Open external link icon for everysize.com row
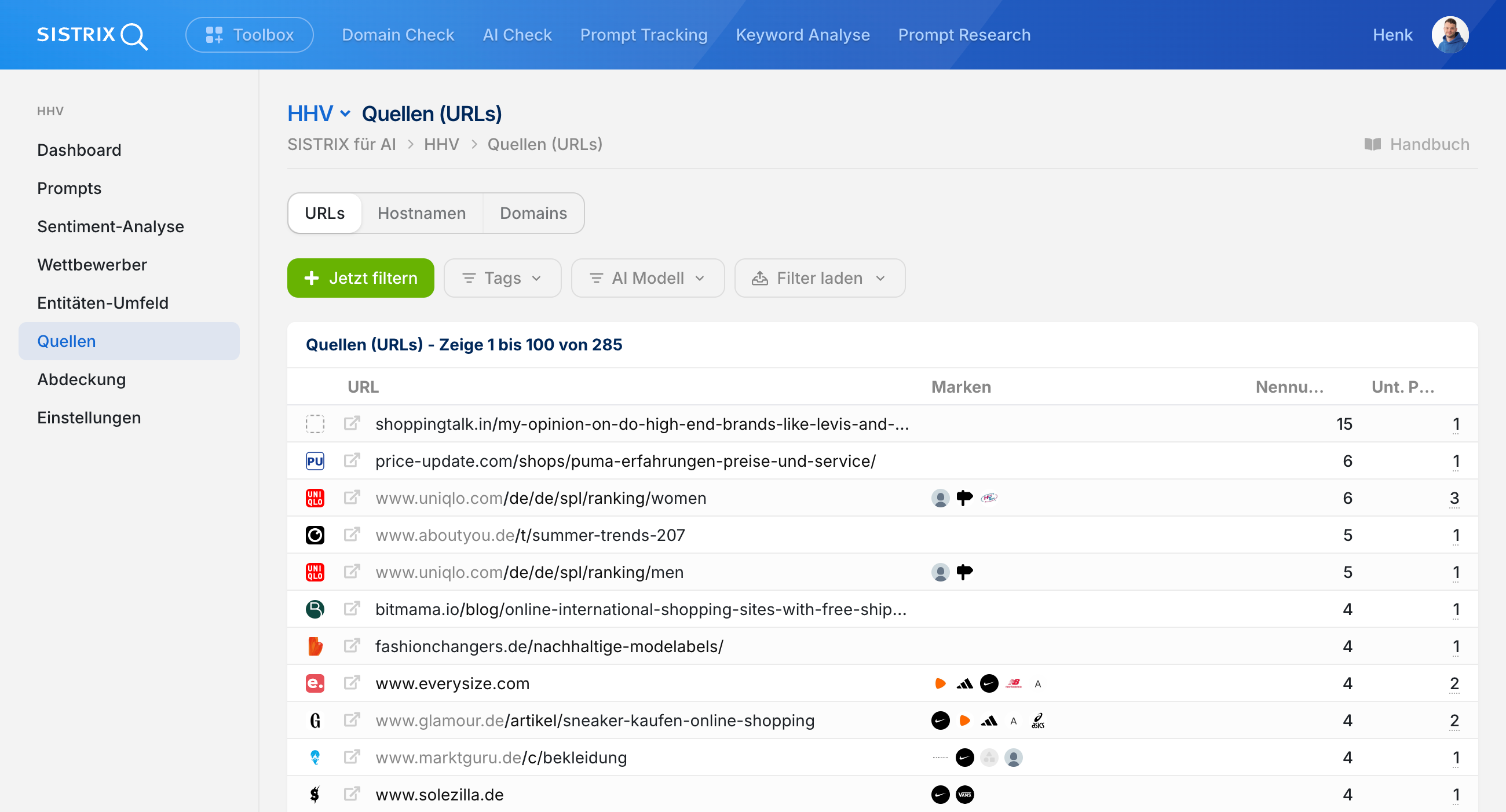The width and height of the screenshot is (1506, 812). click(352, 683)
